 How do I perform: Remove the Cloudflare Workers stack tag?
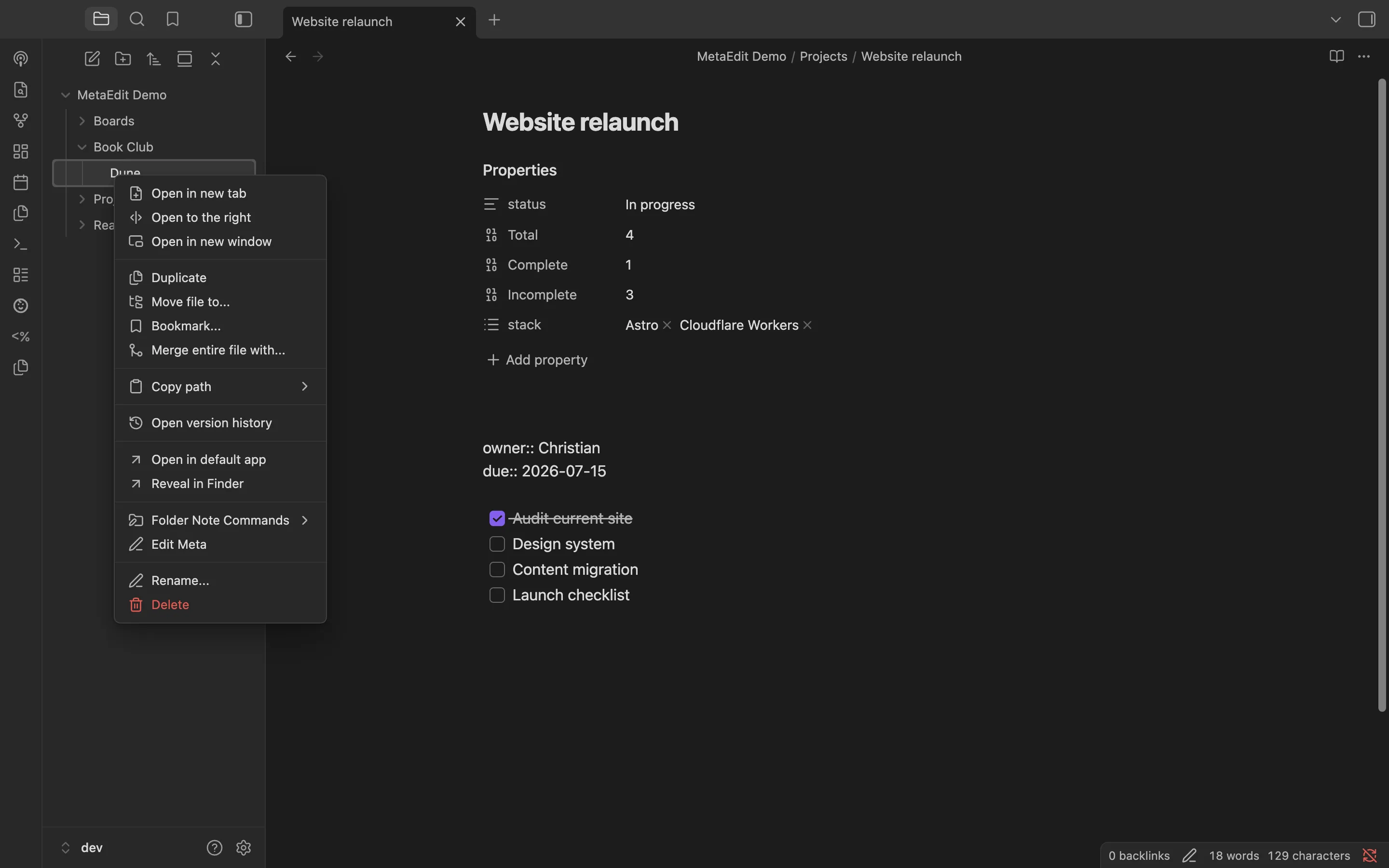point(807,325)
